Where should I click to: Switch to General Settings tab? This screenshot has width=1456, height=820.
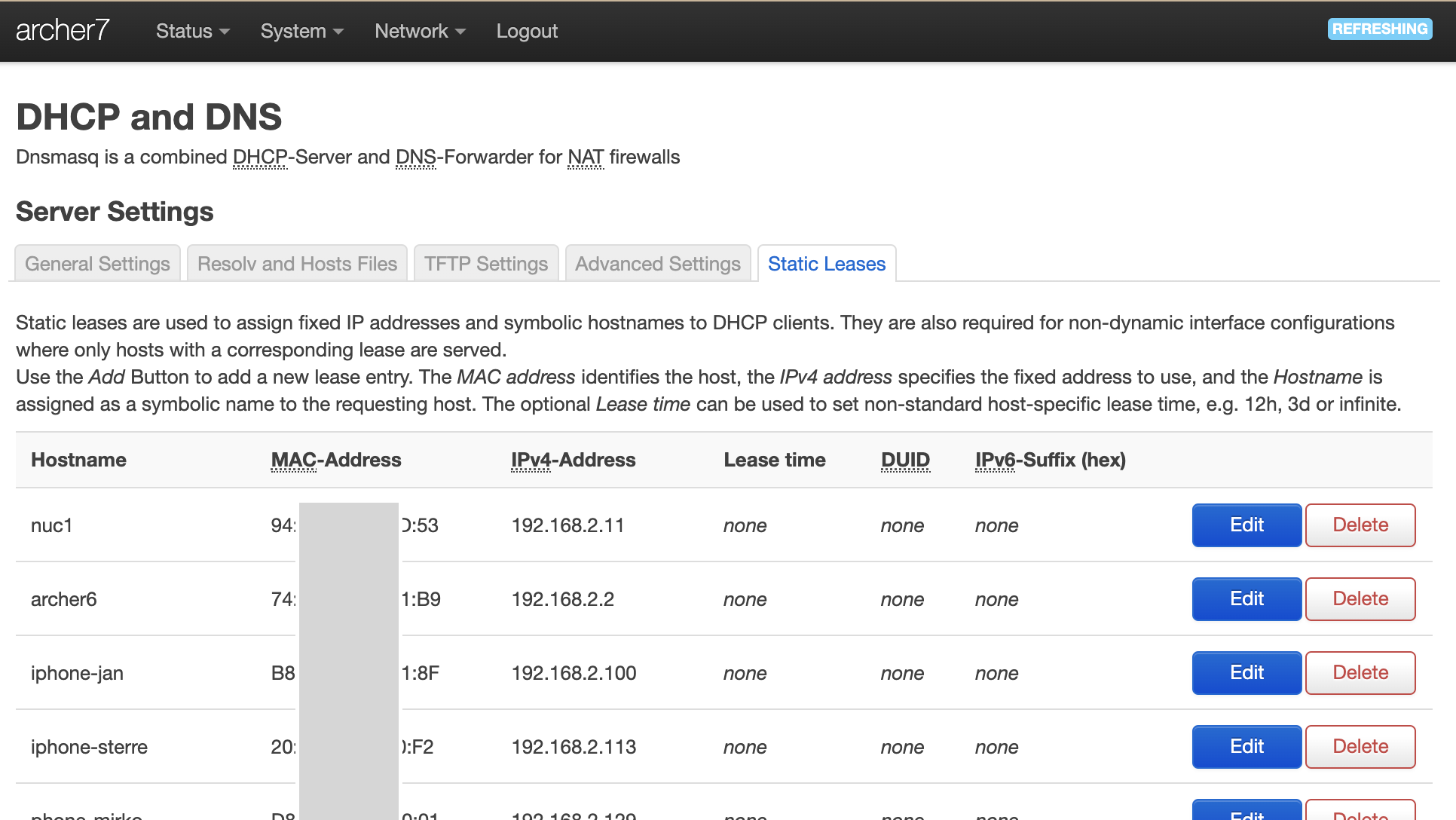(97, 264)
